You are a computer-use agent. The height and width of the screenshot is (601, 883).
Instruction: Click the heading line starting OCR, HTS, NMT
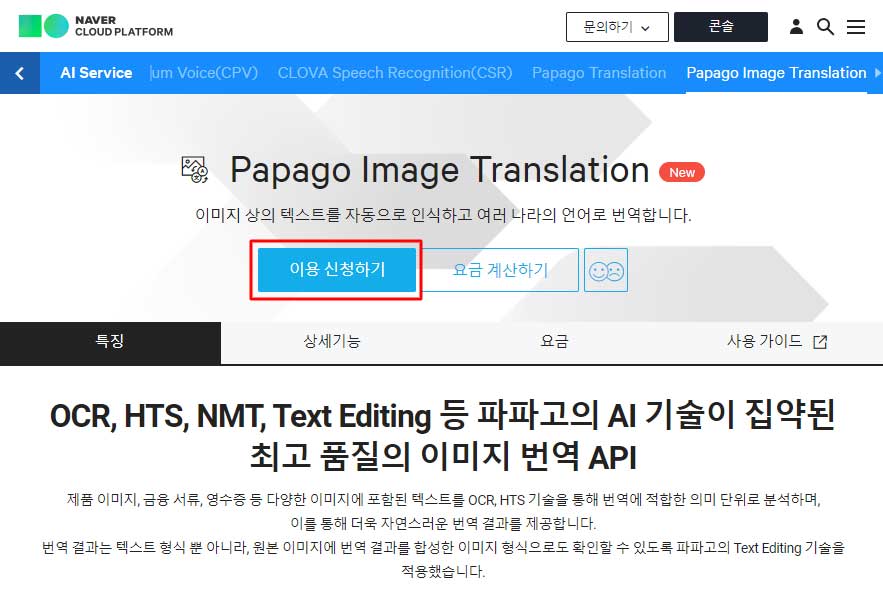point(442,416)
